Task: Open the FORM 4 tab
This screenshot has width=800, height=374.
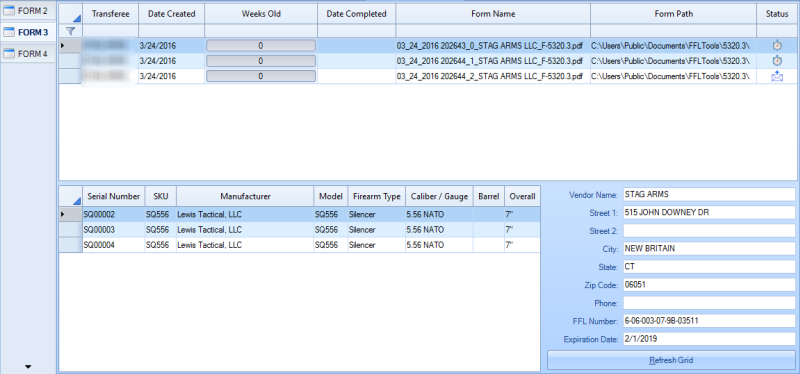Action: point(28,54)
